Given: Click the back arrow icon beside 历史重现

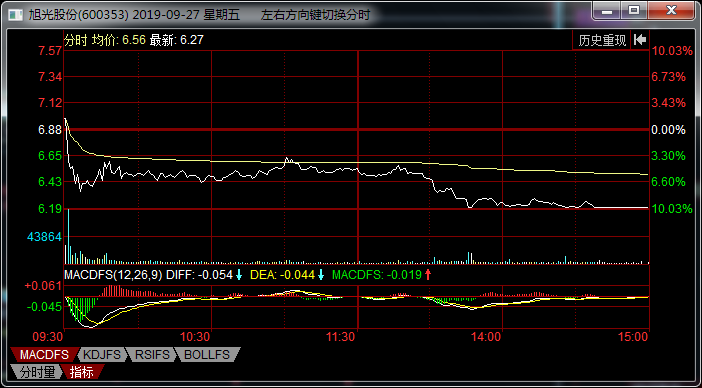Looking at the screenshot, I should coord(640,40).
